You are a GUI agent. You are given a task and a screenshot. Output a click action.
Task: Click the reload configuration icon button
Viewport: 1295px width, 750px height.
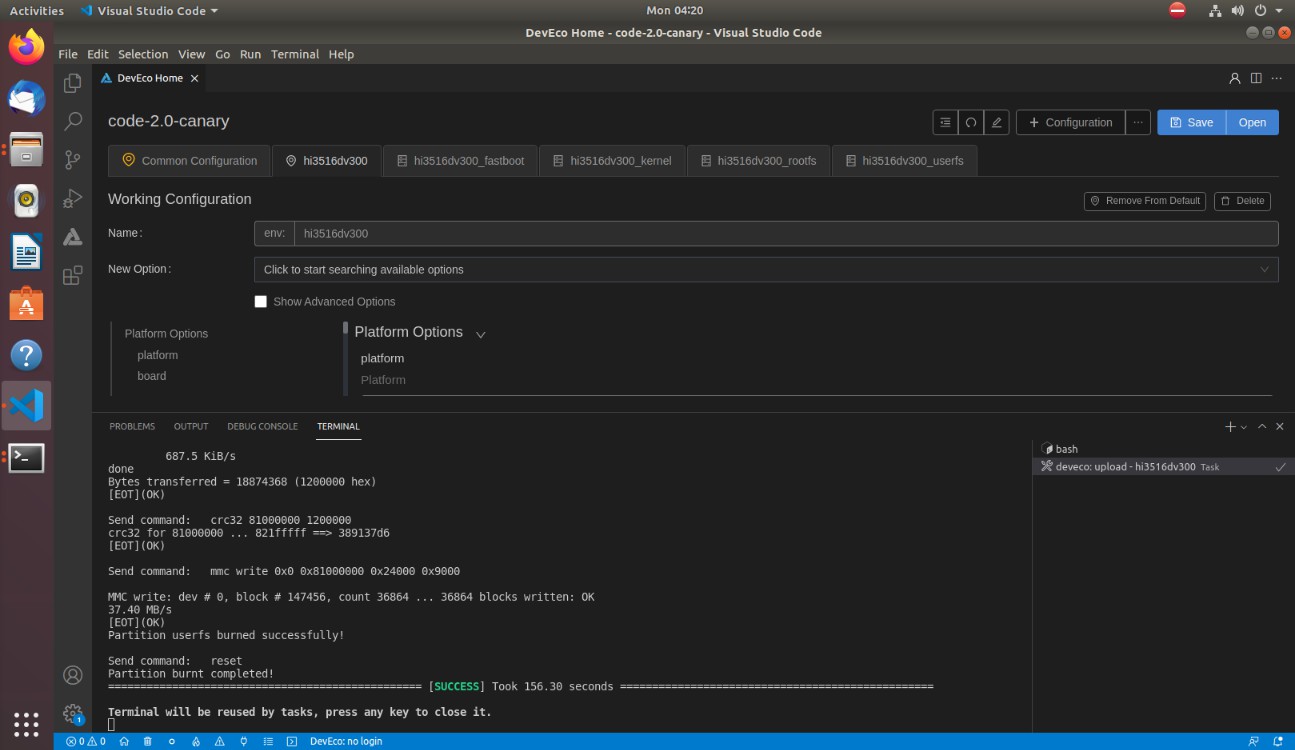(970, 122)
